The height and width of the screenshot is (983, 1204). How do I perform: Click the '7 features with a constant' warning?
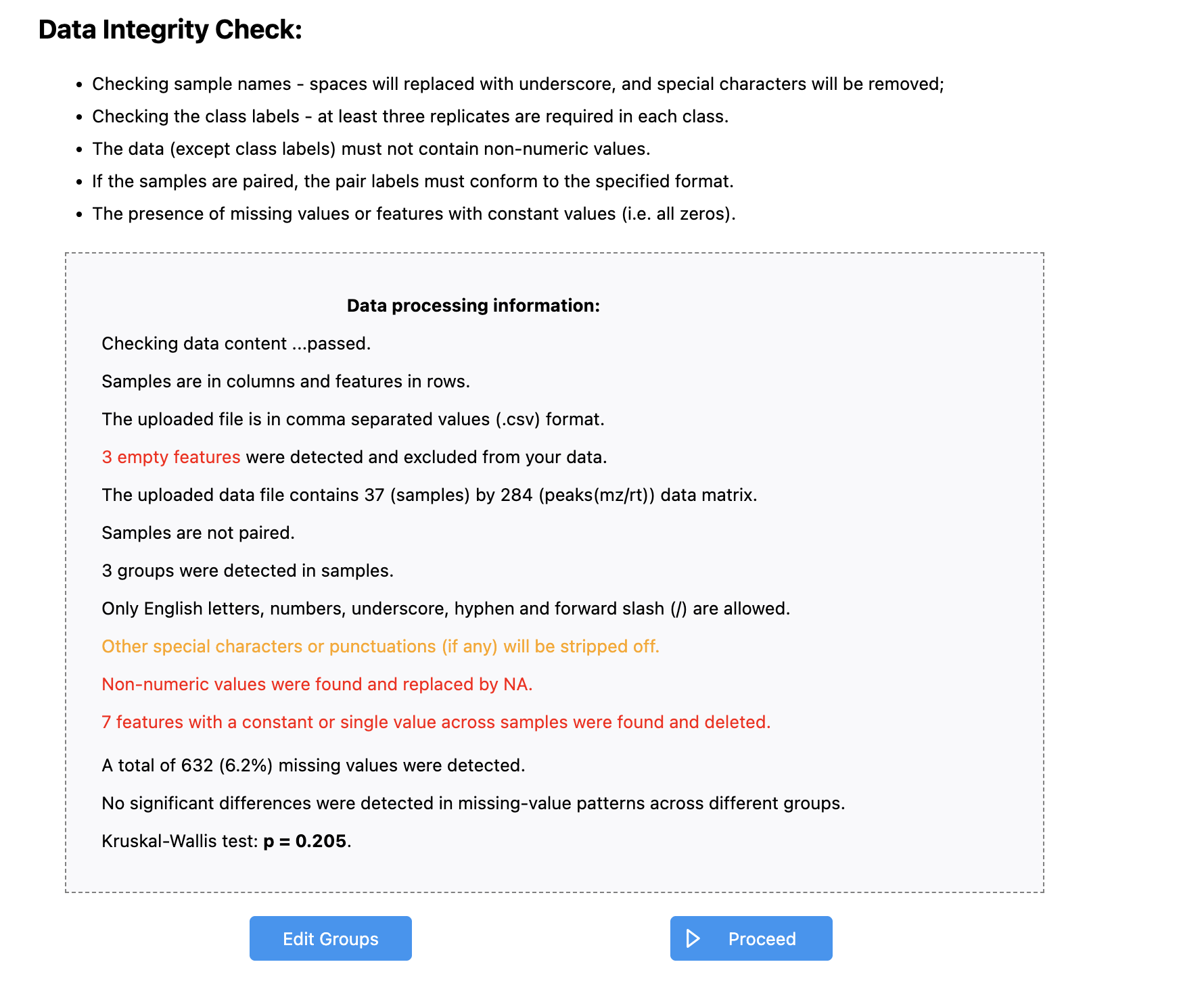436,722
